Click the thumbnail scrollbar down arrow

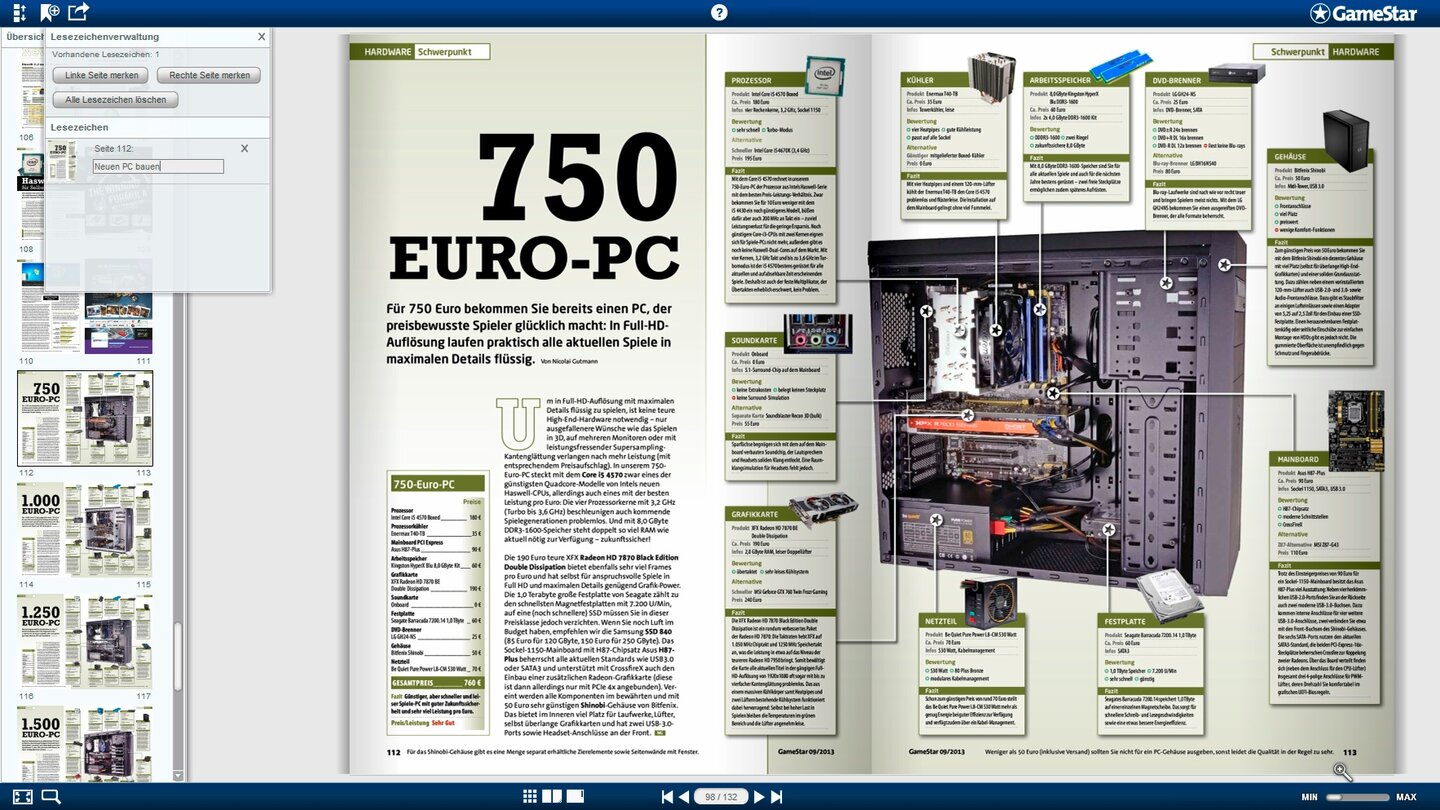coord(178,775)
